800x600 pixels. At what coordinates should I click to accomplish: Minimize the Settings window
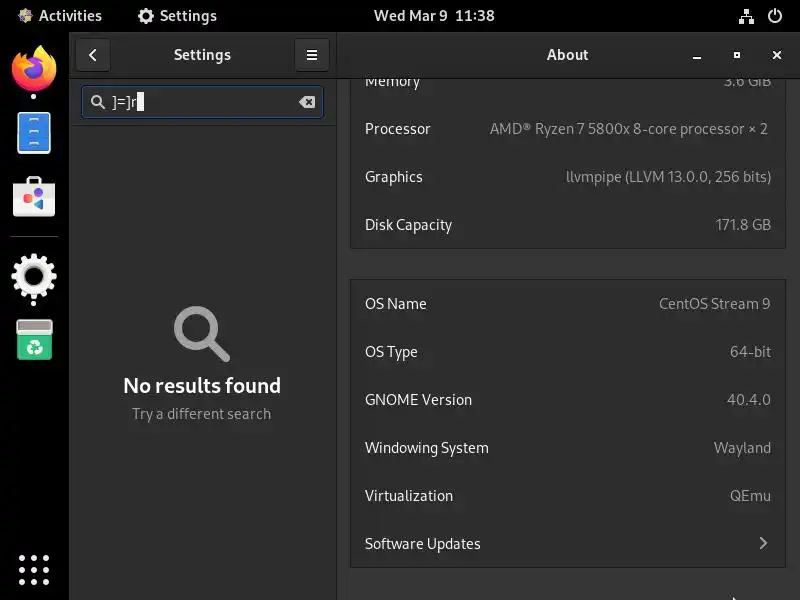(696, 55)
